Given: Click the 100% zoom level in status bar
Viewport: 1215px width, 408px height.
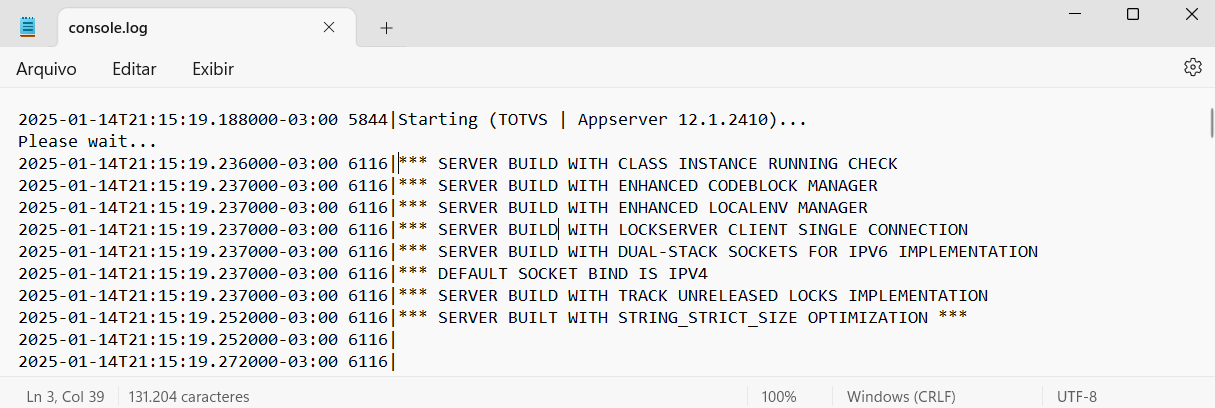Looking at the screenshot, I should (779, 396).
